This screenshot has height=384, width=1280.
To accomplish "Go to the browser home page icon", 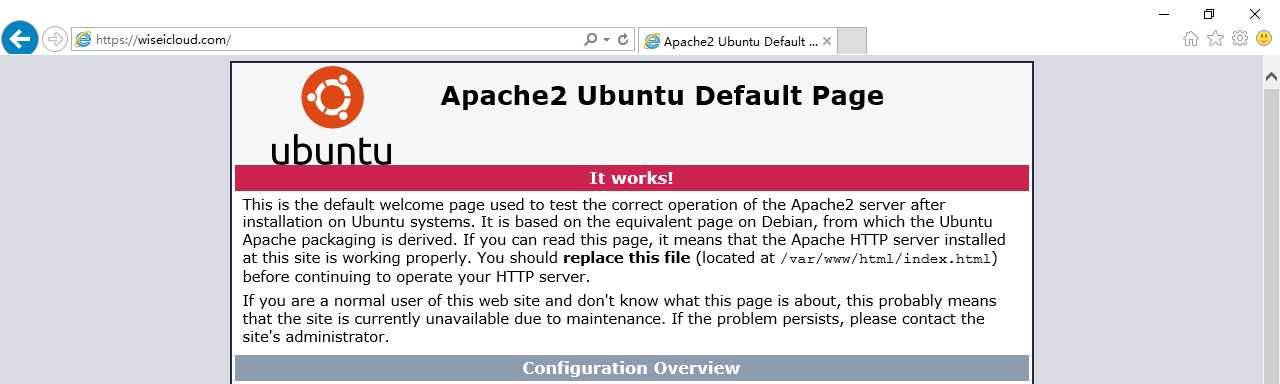I will pos(1190,38).
